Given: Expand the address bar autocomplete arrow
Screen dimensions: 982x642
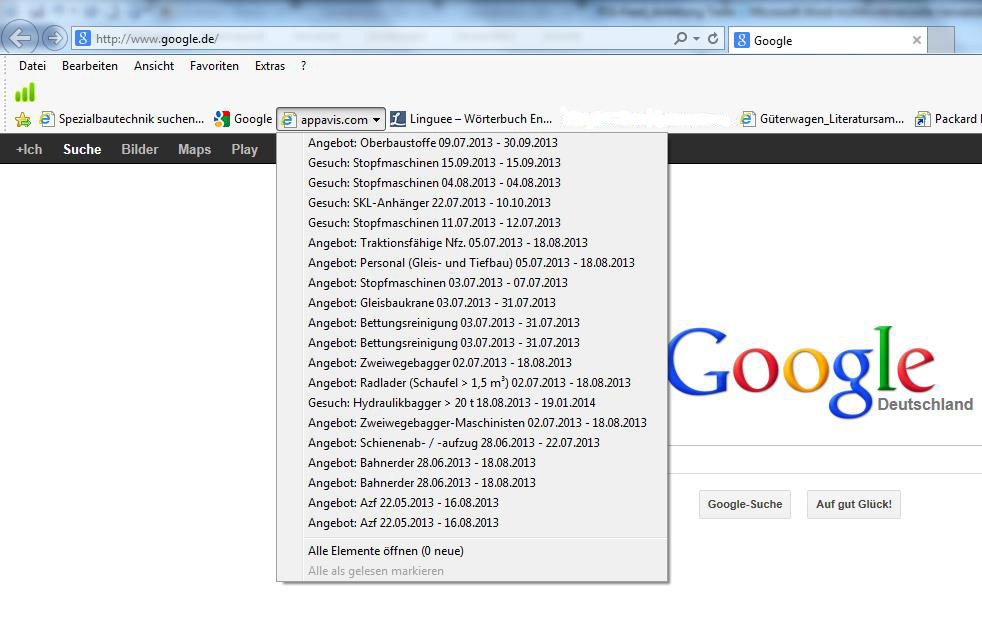Looking at the screenshot, I should point(696,39).
